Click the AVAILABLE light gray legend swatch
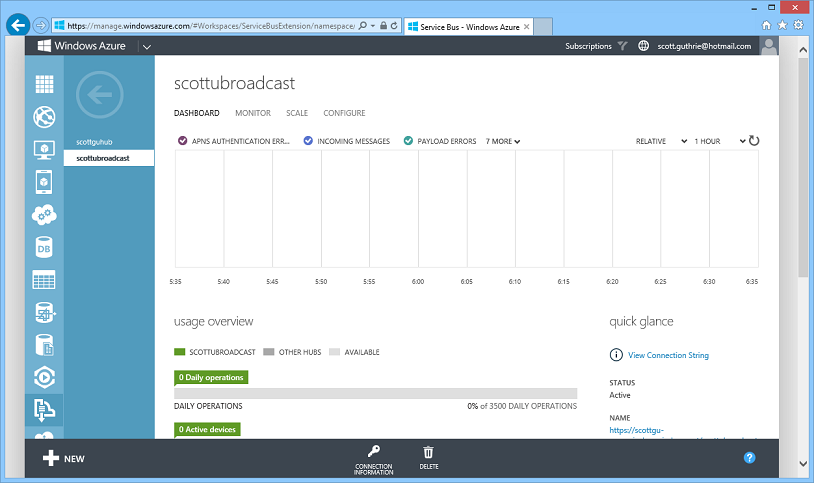The height and width of the screenshot is (483, 814). 334,352
